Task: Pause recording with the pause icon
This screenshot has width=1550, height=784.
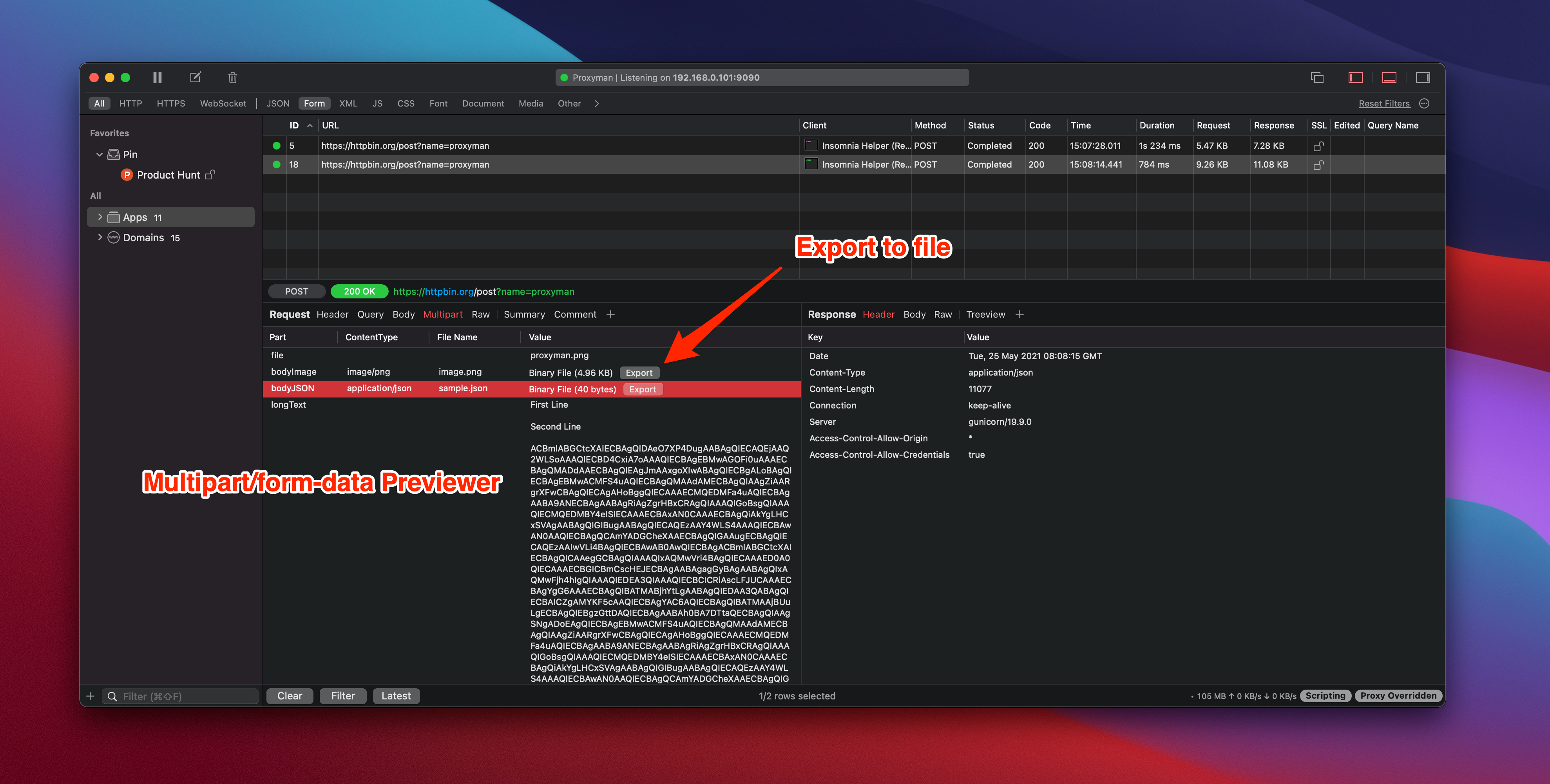Action: pyautogui.click(x=157, y=78)
